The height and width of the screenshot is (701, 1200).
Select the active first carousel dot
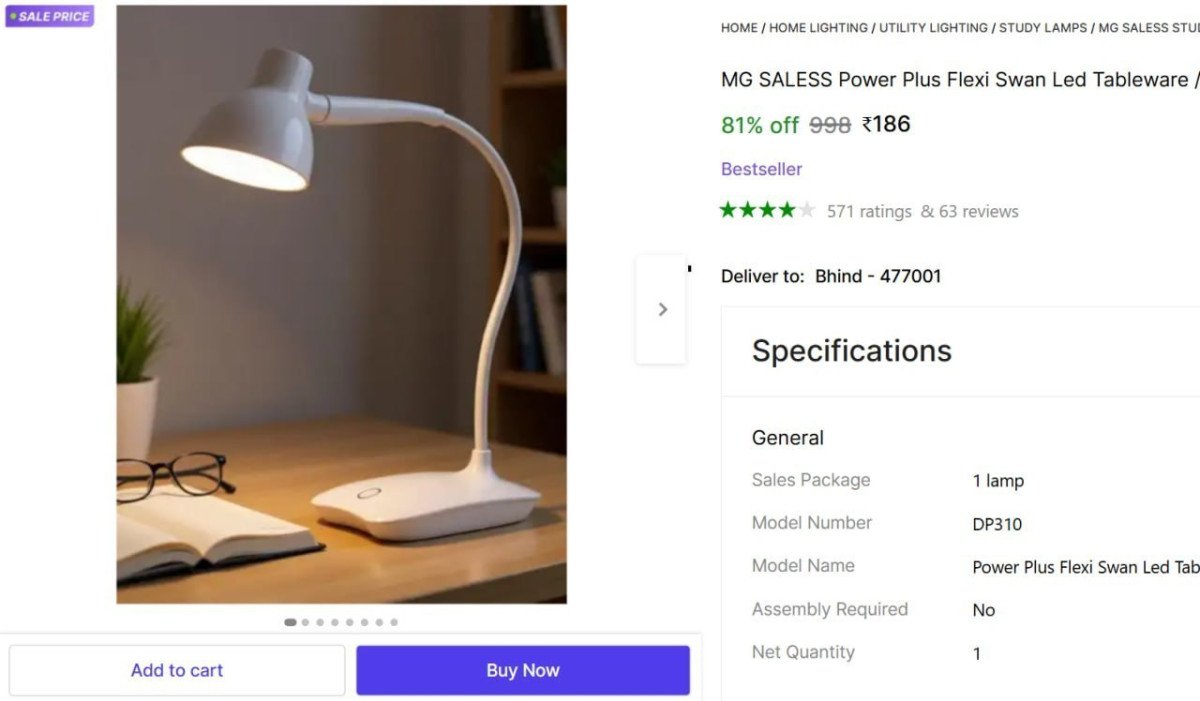(290, 622)
